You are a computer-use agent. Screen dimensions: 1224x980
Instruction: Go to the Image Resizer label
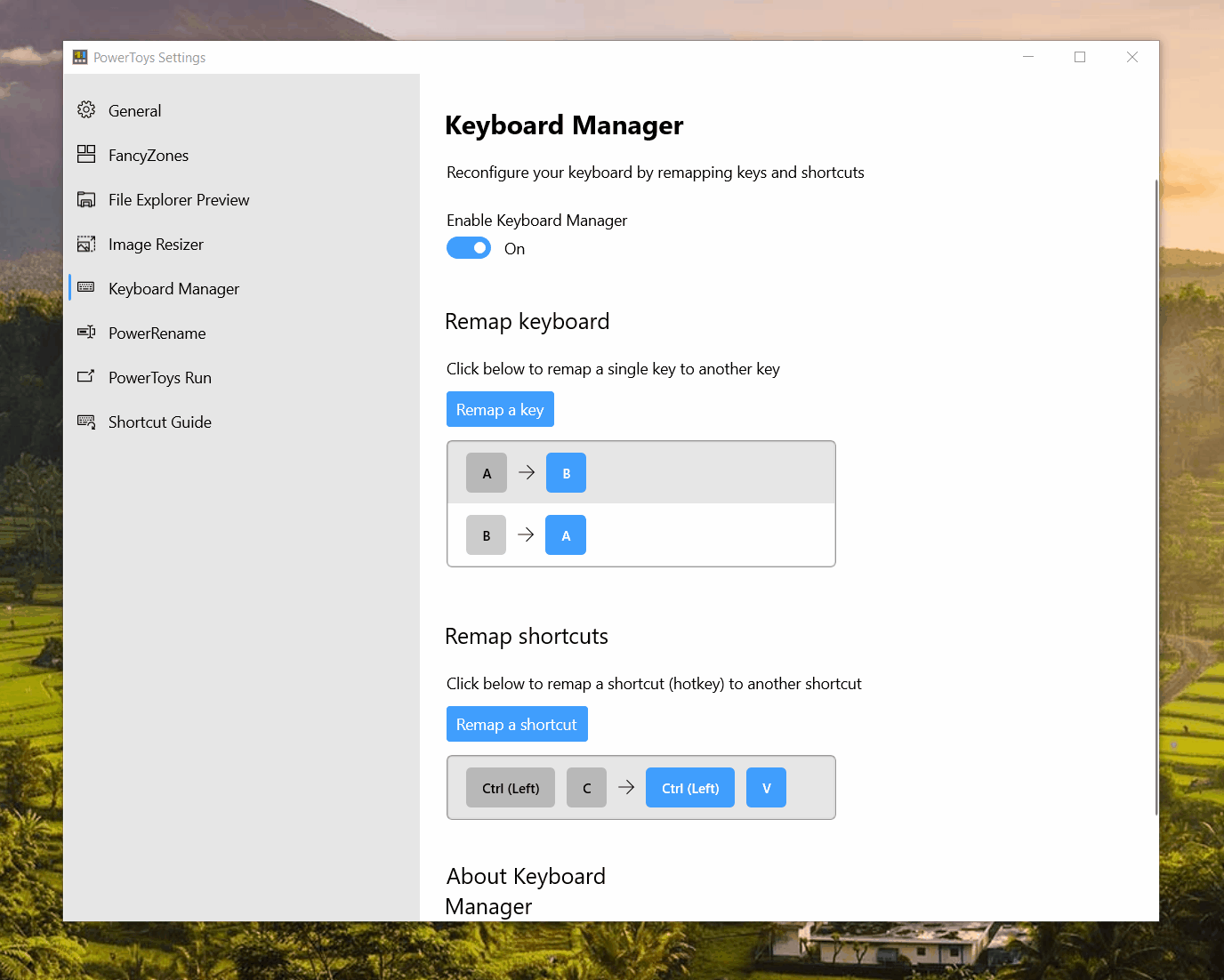pyautogui.click(x=156, y=245)
